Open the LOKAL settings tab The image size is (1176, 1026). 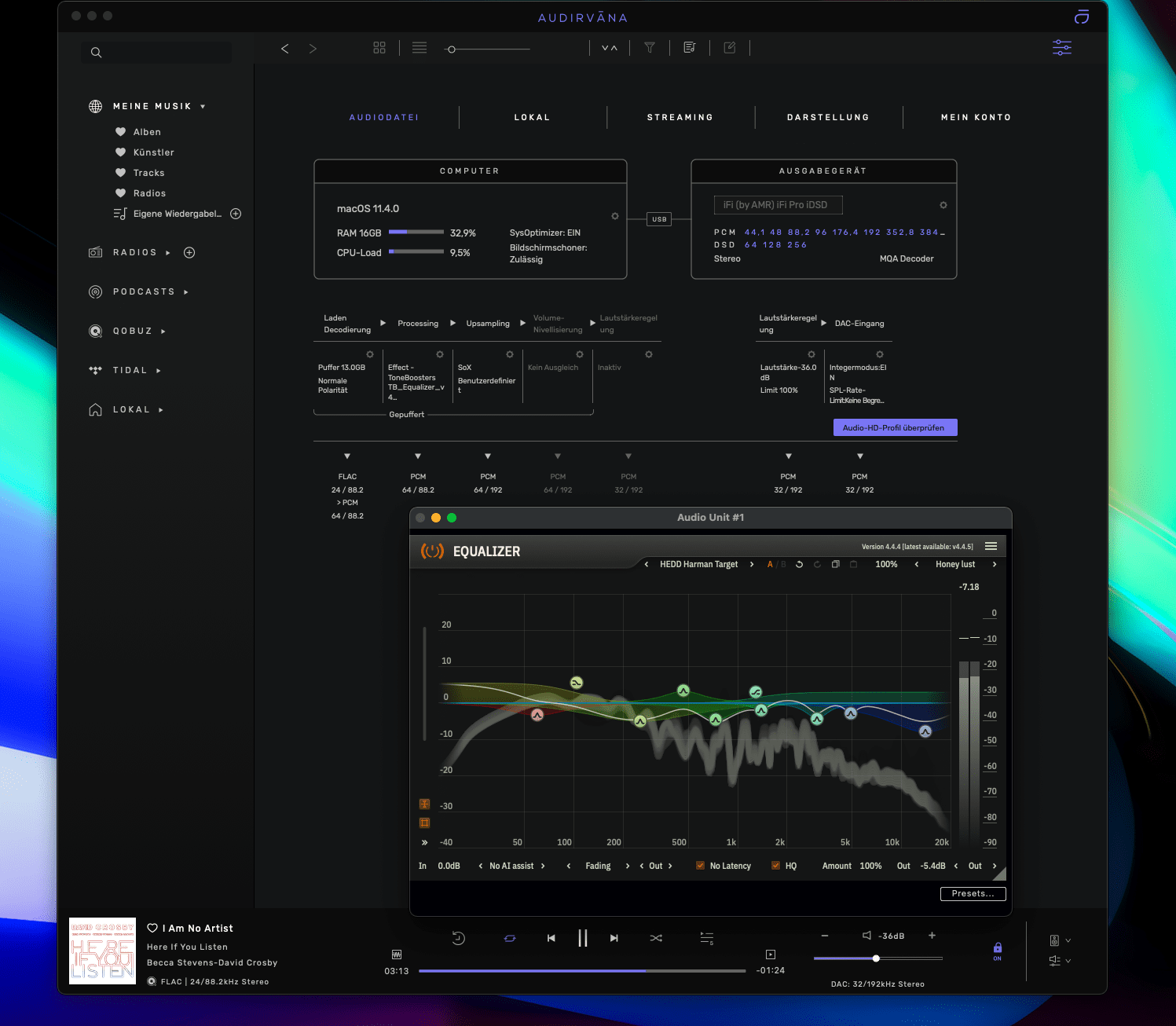pyautogui.click(x=533, y=117)
